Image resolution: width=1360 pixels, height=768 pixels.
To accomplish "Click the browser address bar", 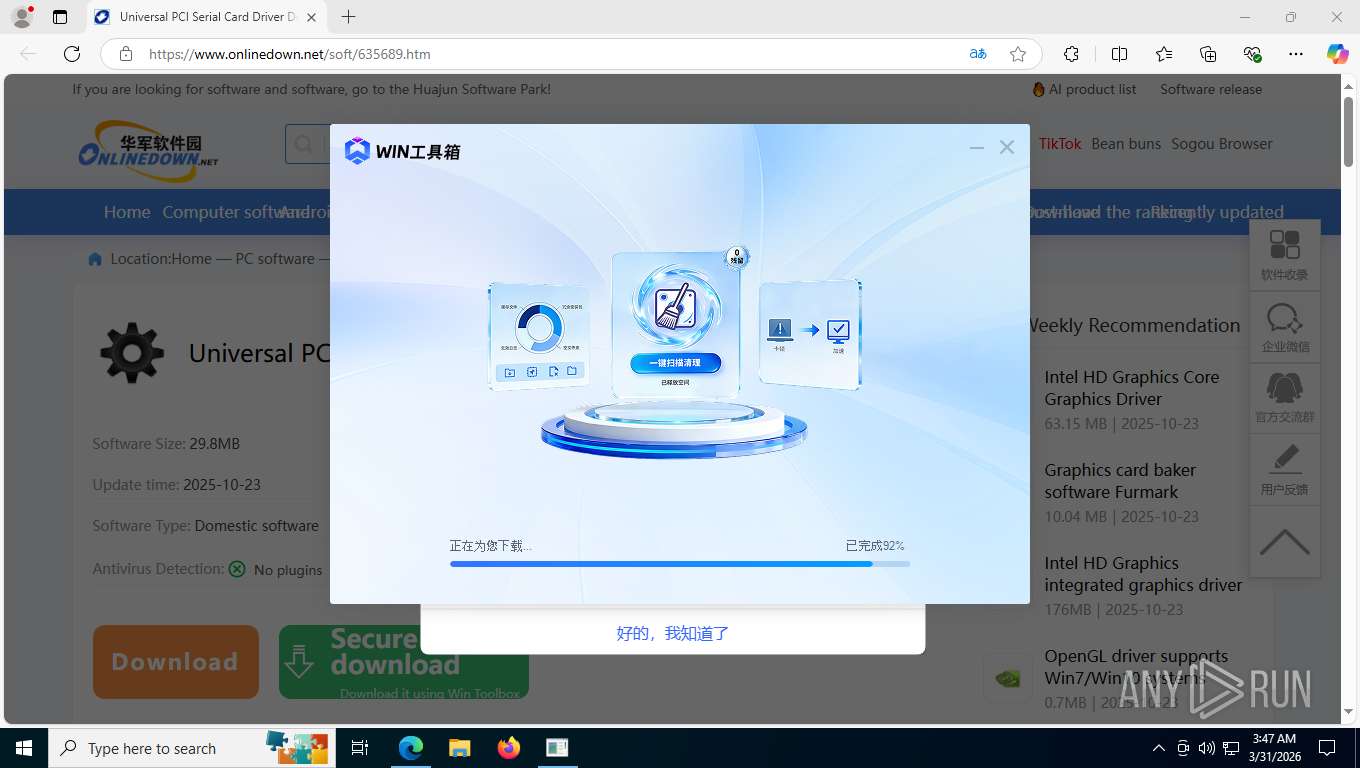I will point(550,54).
